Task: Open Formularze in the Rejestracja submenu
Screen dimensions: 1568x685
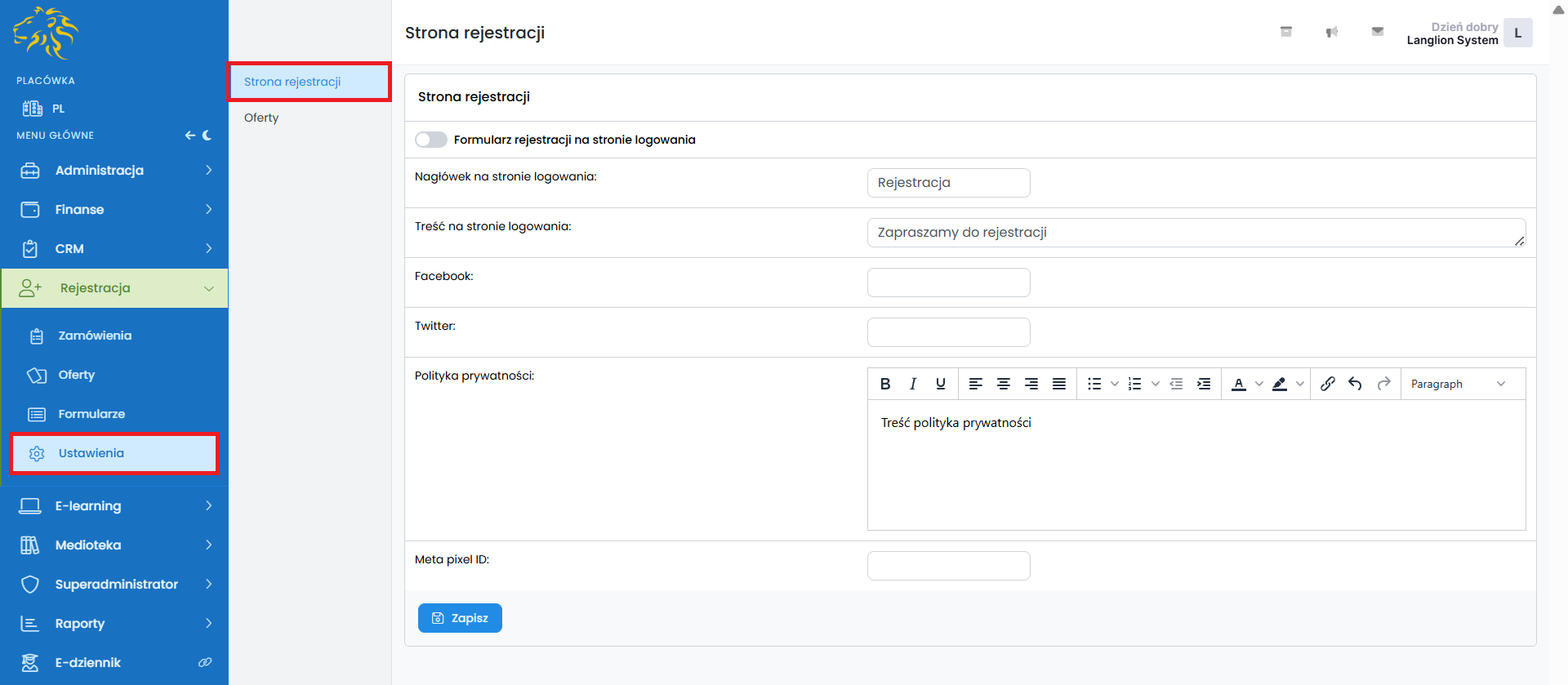Action: click(x=91, y=414)
